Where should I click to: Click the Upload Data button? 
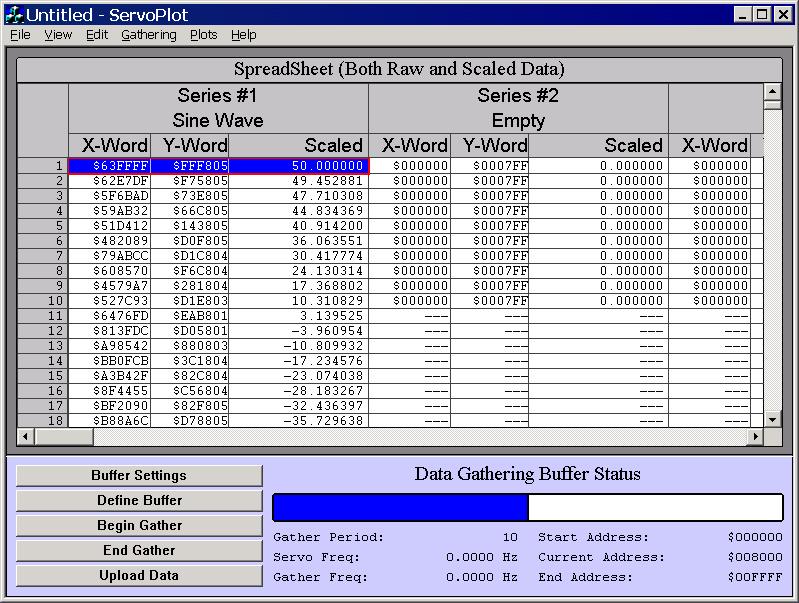[x=139, y=575]
